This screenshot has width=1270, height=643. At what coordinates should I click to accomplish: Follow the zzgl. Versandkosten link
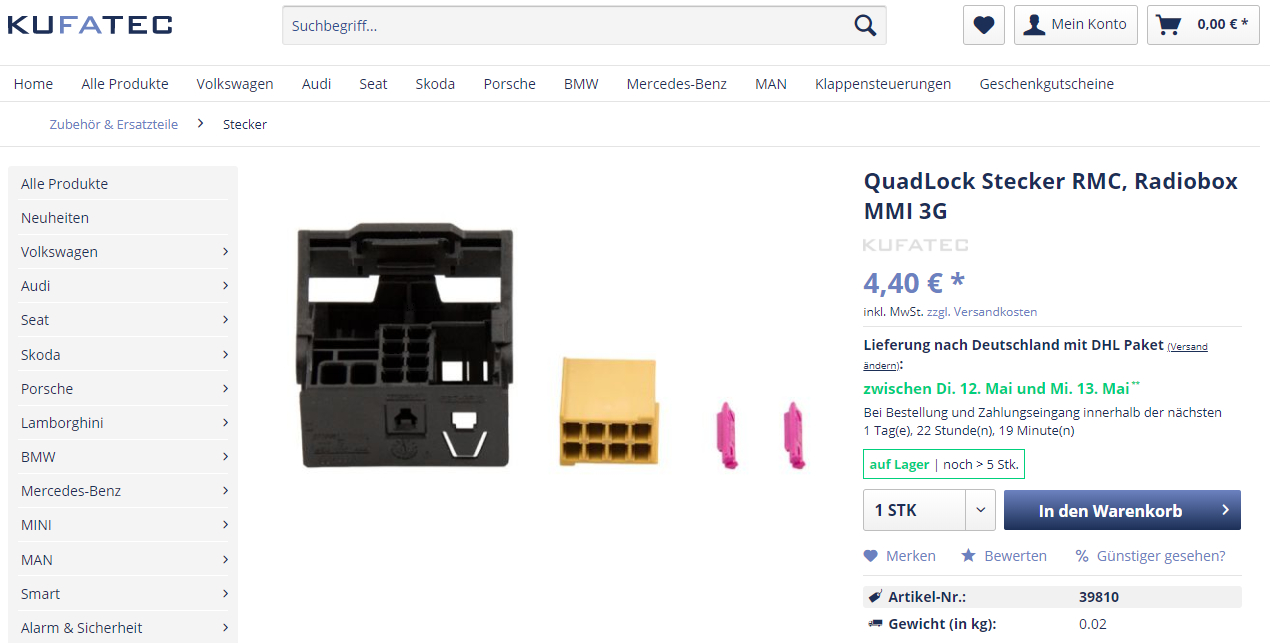coord(982,312)
